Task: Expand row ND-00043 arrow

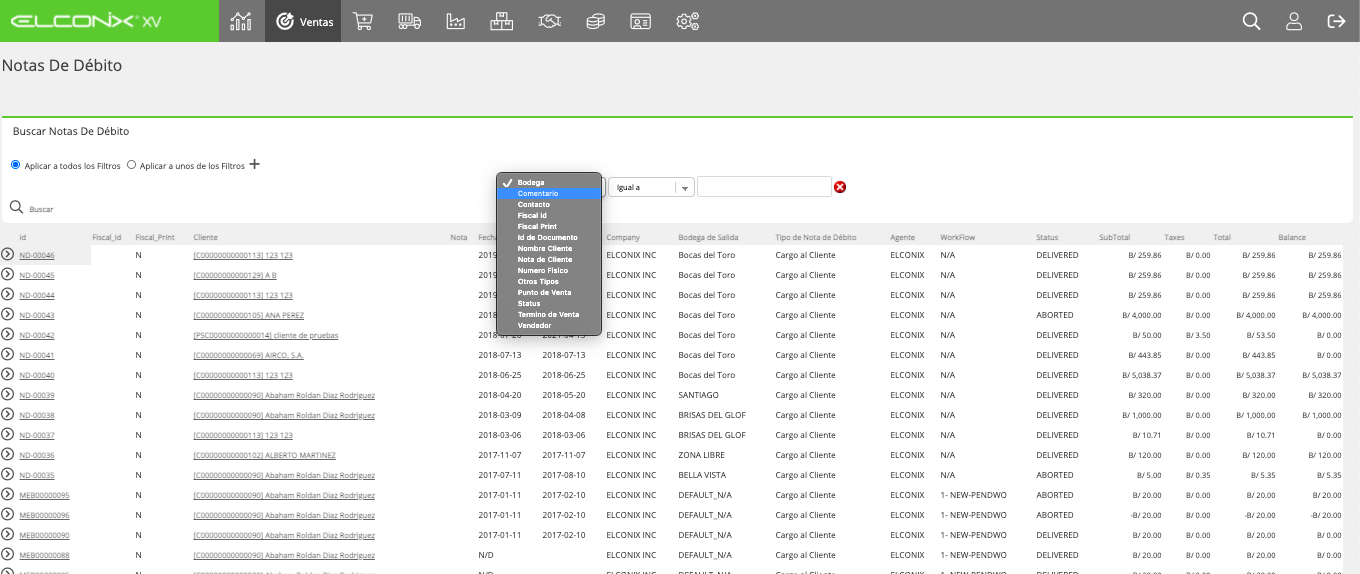Action: point(8,315)
